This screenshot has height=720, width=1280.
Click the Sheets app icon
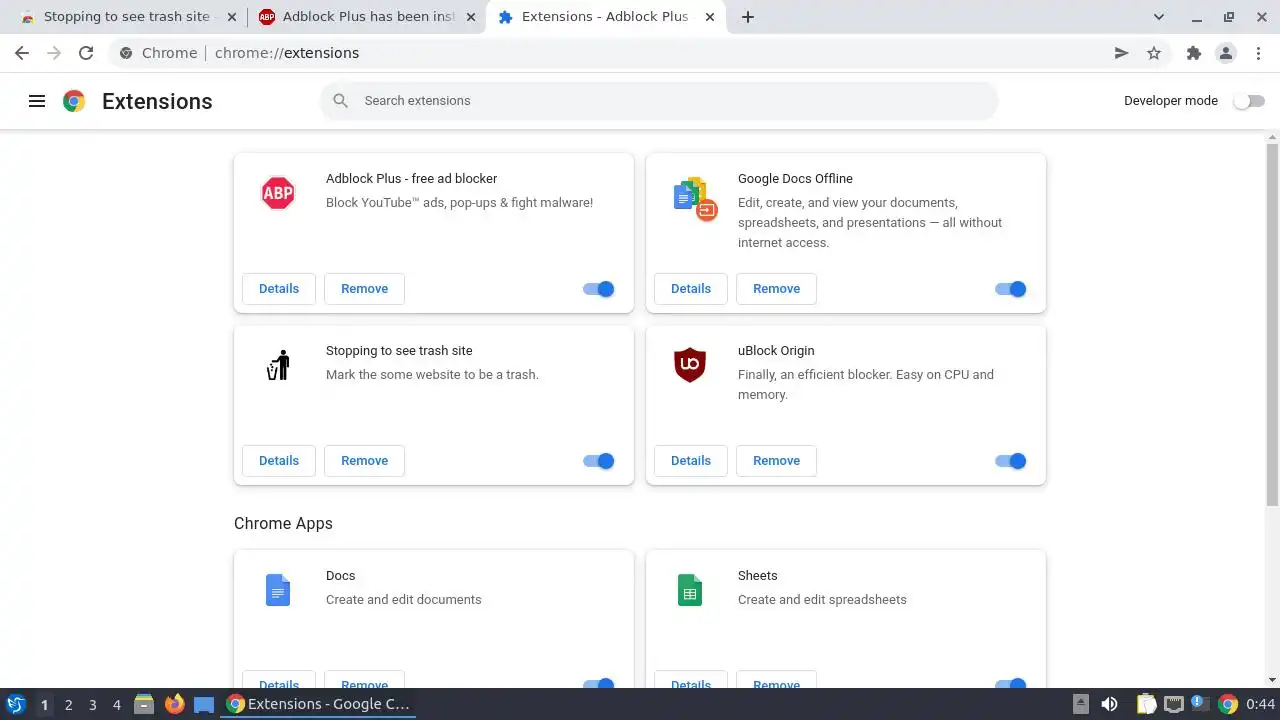point(690,590)
